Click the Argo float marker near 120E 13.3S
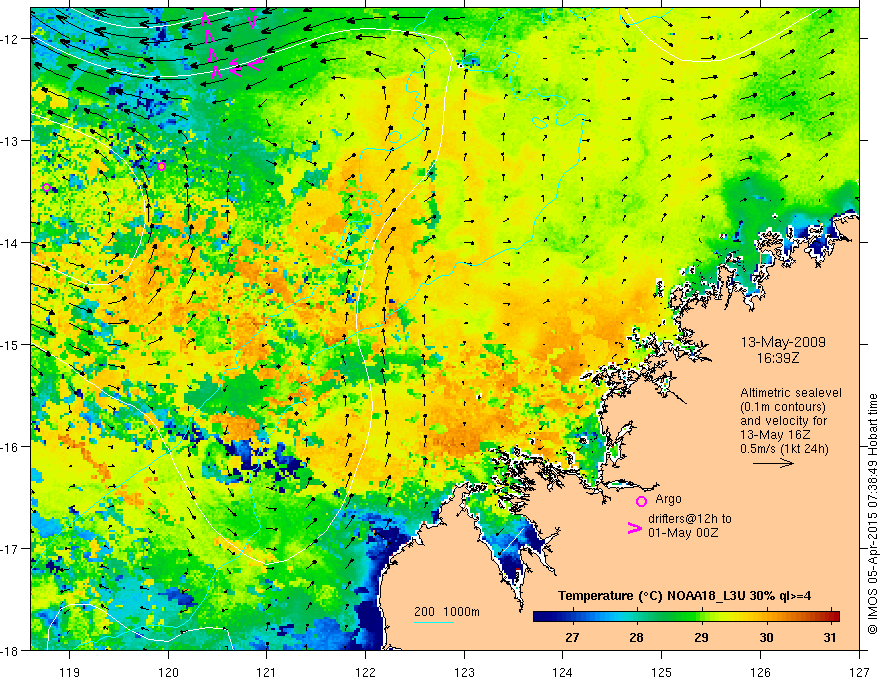 162,166
